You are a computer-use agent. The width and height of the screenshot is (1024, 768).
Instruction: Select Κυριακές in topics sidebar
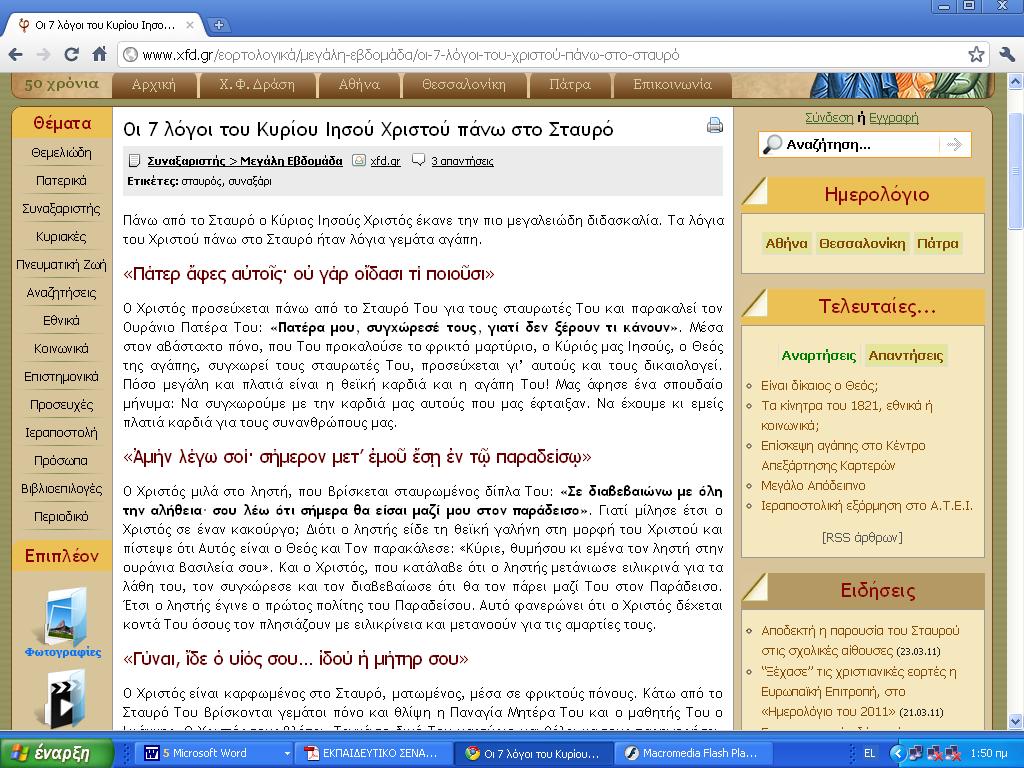pyautogui.click(x=61, y=237)
